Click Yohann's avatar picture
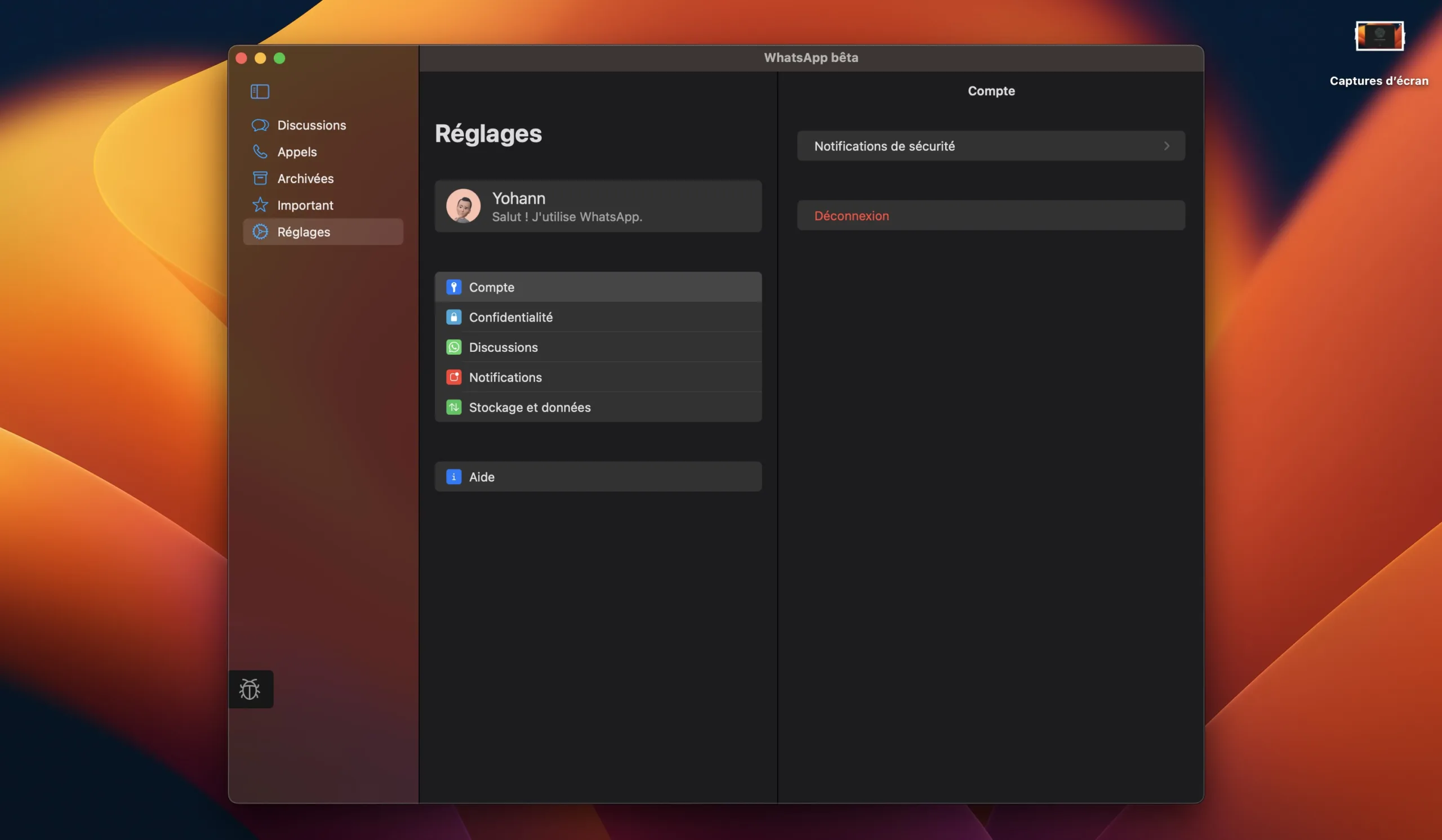This screenshot has height=840, width=1442. click(x=463, y=206)
